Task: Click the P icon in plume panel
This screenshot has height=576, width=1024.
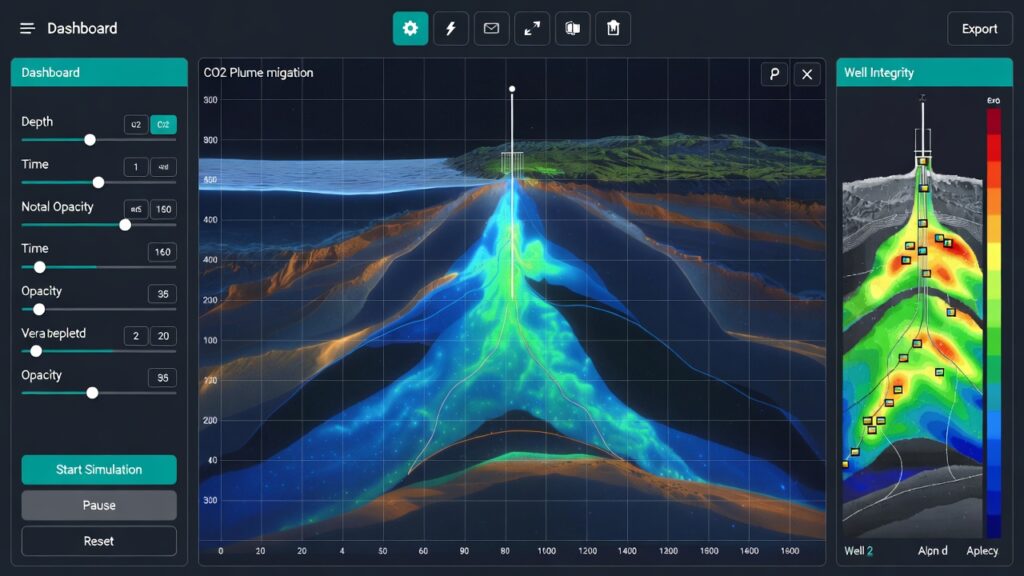Action: (774, 74)
